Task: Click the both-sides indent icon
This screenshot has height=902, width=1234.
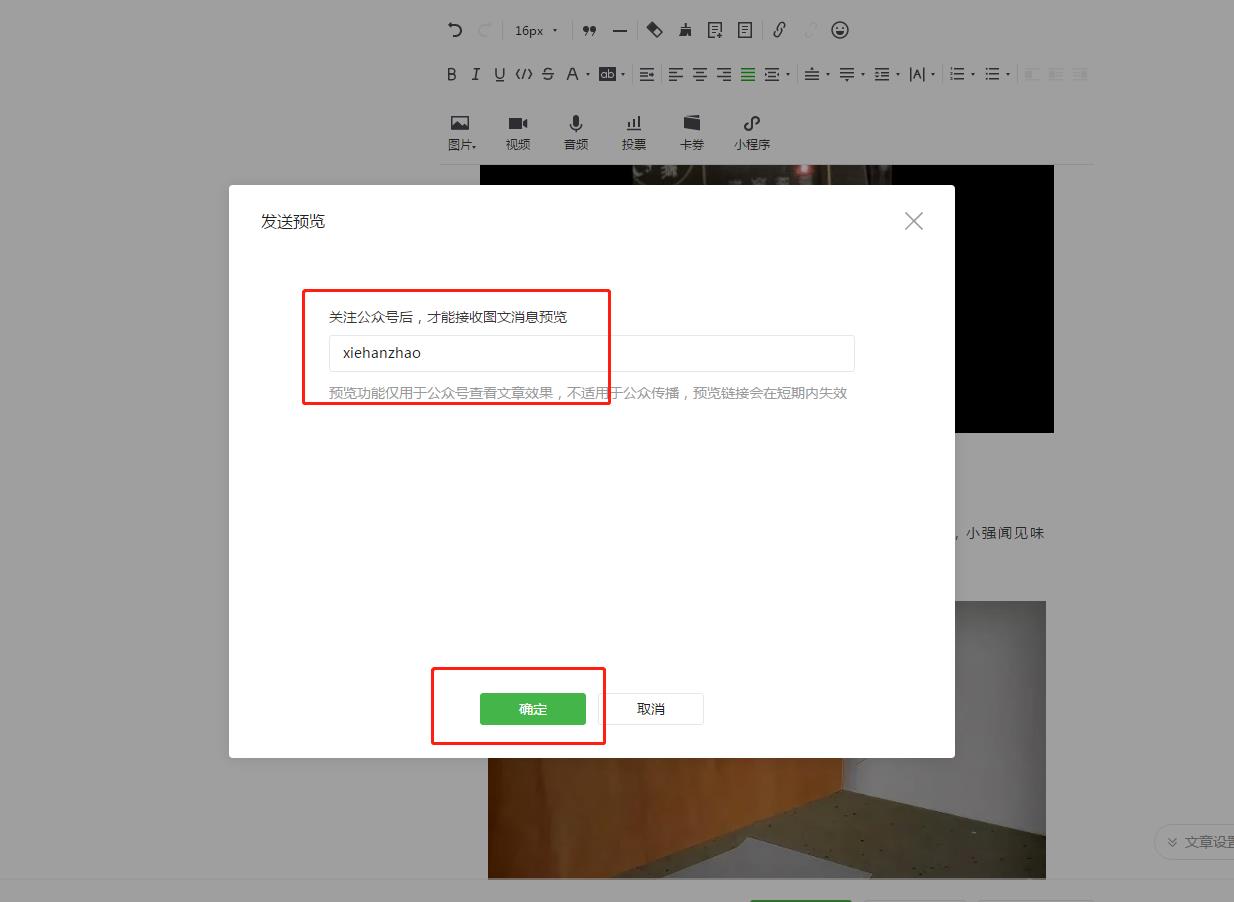Action: (771, 74)
